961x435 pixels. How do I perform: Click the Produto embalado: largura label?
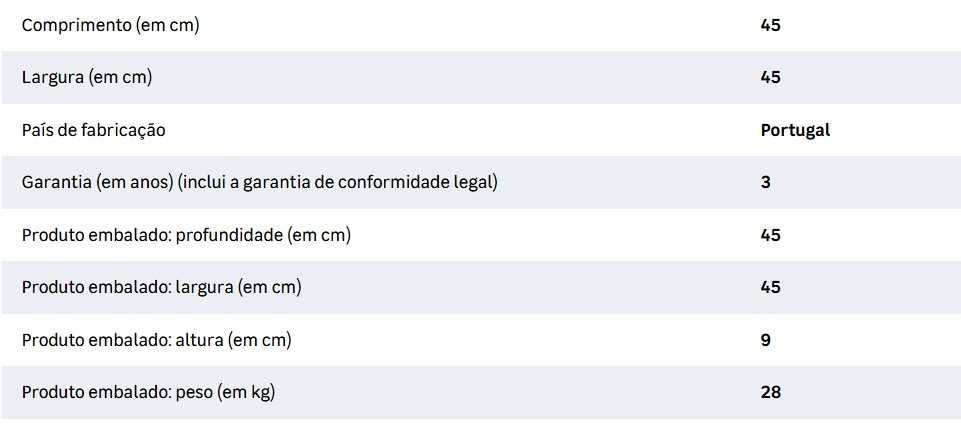(x=160, y=288)
